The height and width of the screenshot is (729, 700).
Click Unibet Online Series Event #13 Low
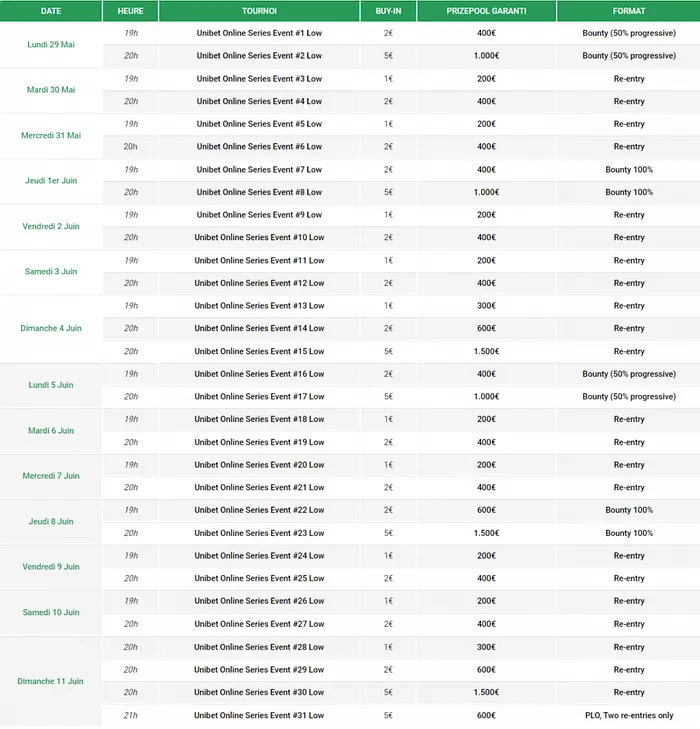click(x=259, y=305)
